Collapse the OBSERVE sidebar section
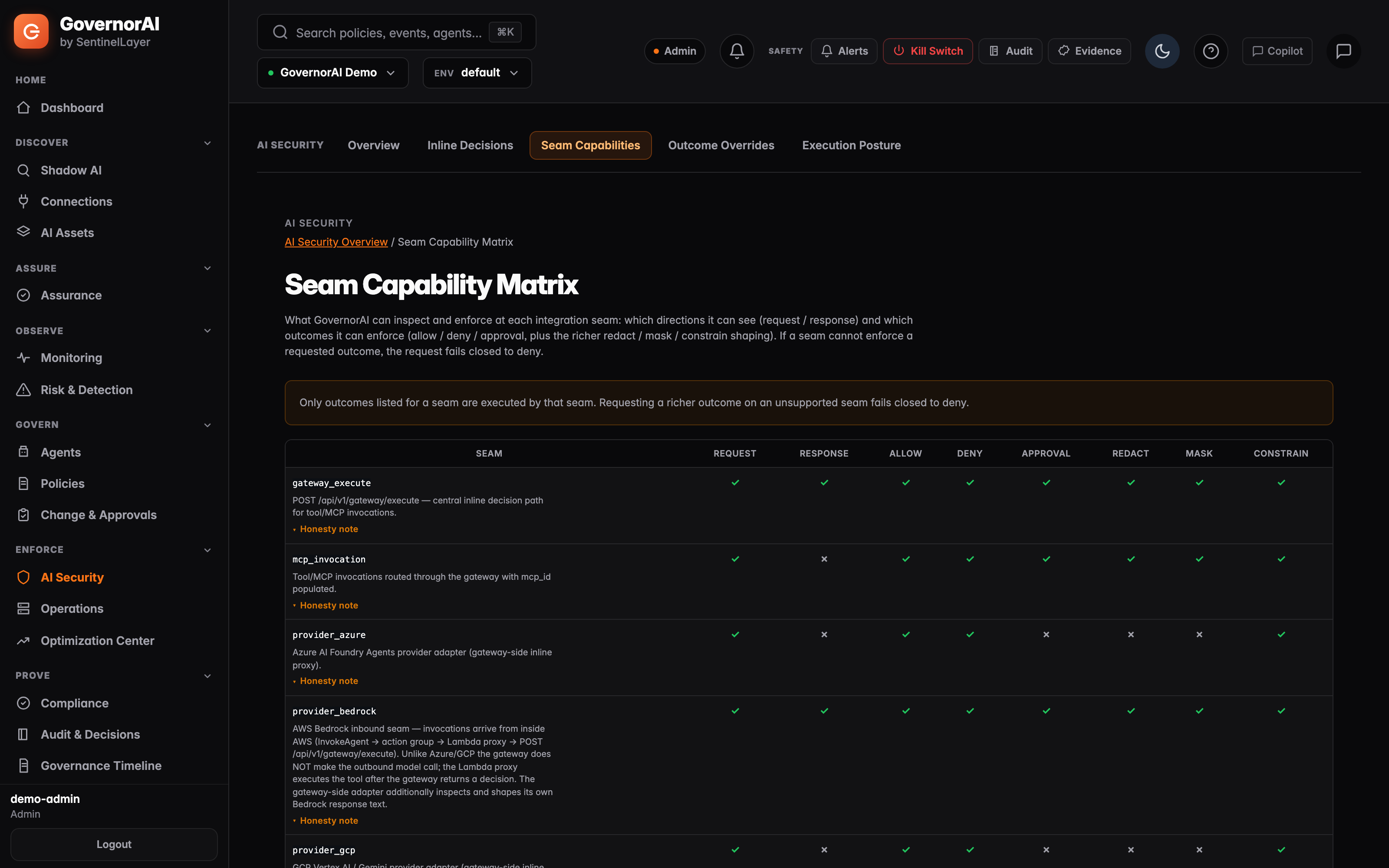 [x=207, y=331]
